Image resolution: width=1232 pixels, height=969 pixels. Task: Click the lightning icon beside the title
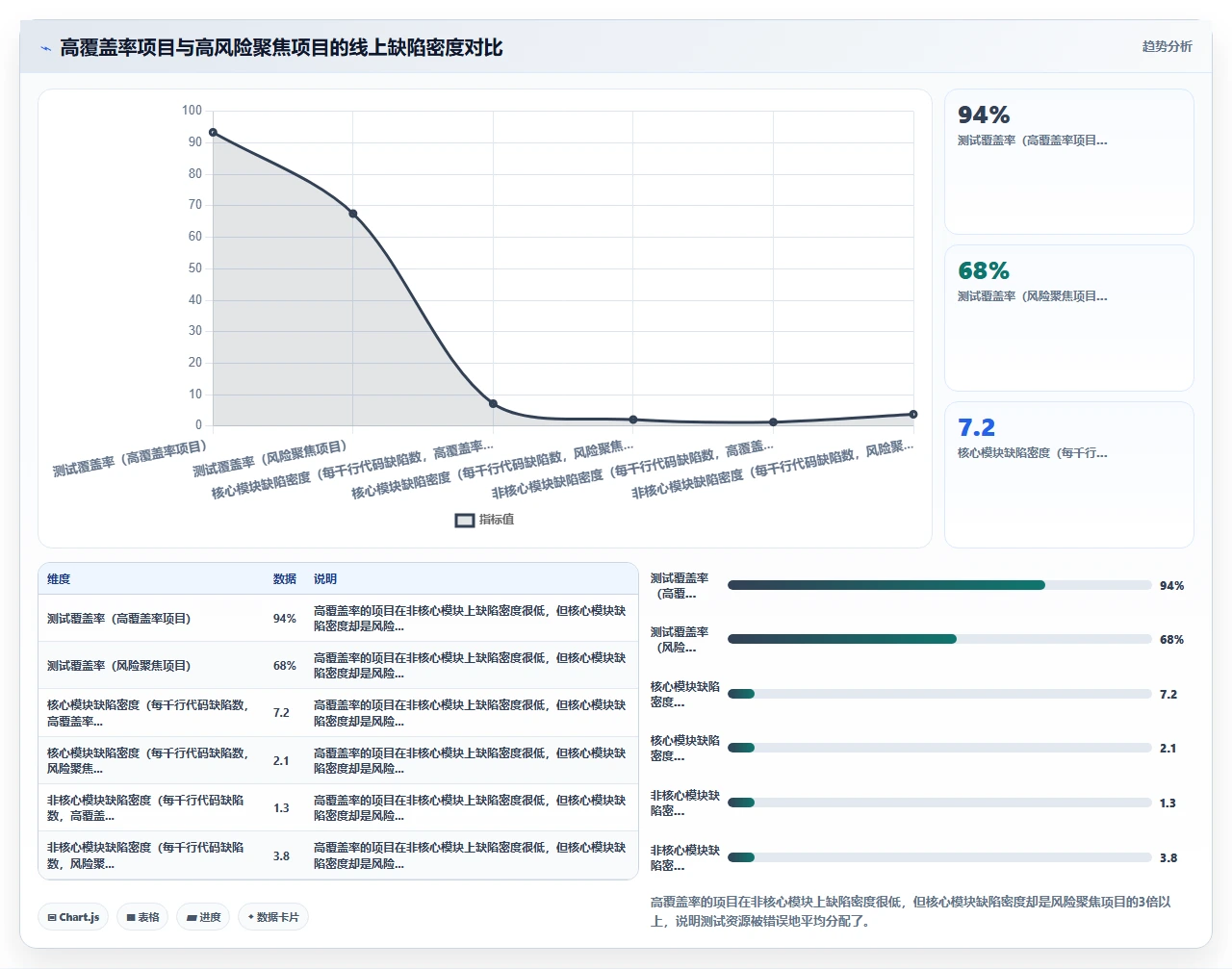[x=45, y=48]
